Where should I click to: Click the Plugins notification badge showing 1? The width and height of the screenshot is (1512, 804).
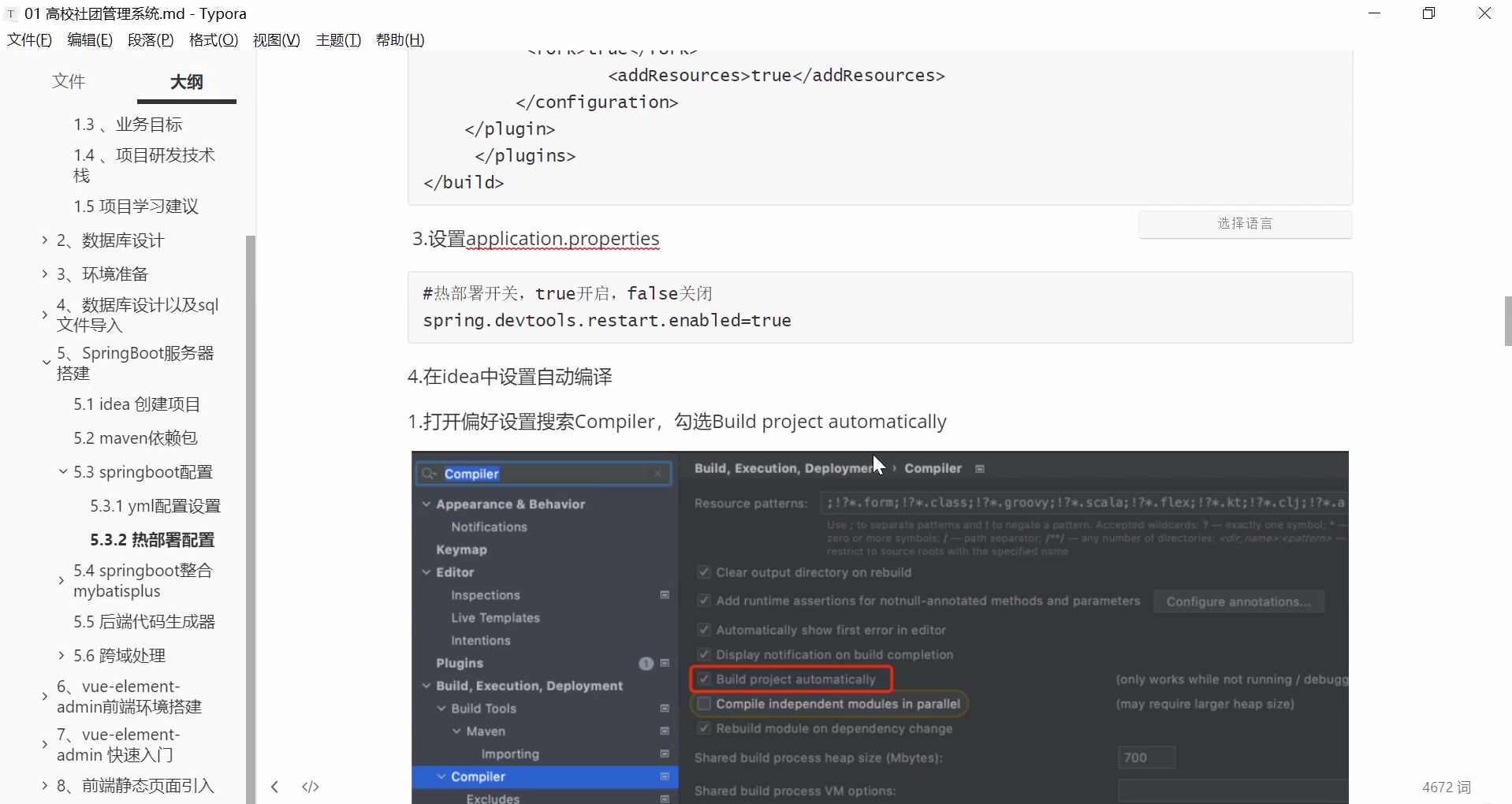point(646,663)
